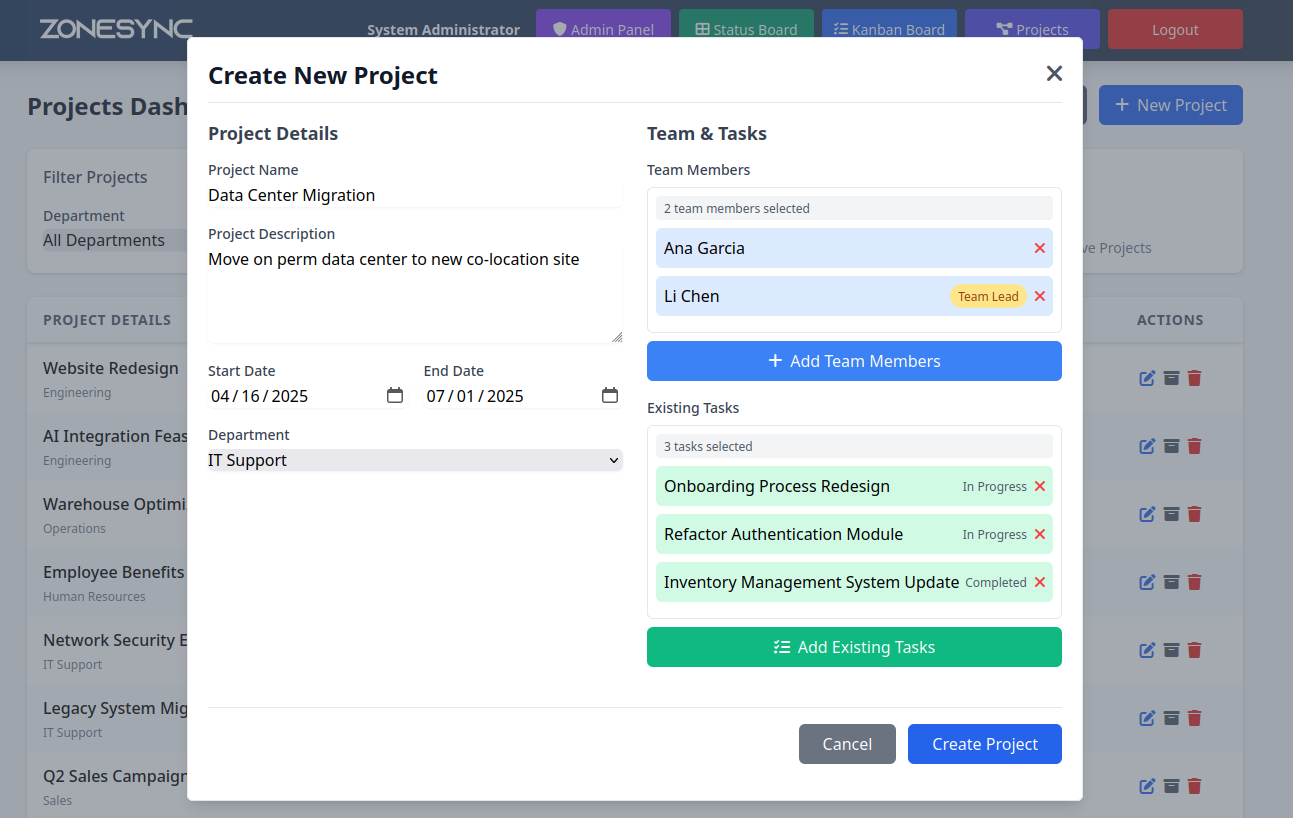Archive icon in Legacy System Migration row
The image size is (1293, 818).
(x=1171, y=718)
